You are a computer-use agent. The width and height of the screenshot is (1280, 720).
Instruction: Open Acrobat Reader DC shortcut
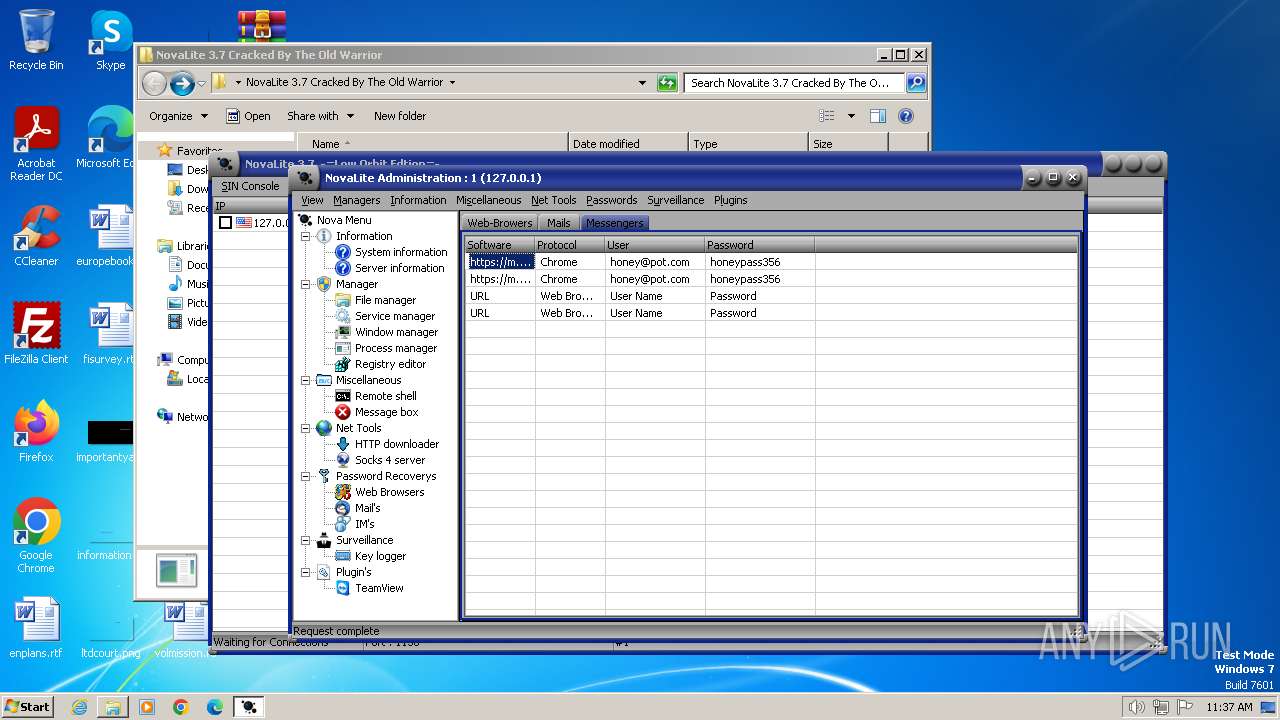point(36,145)
